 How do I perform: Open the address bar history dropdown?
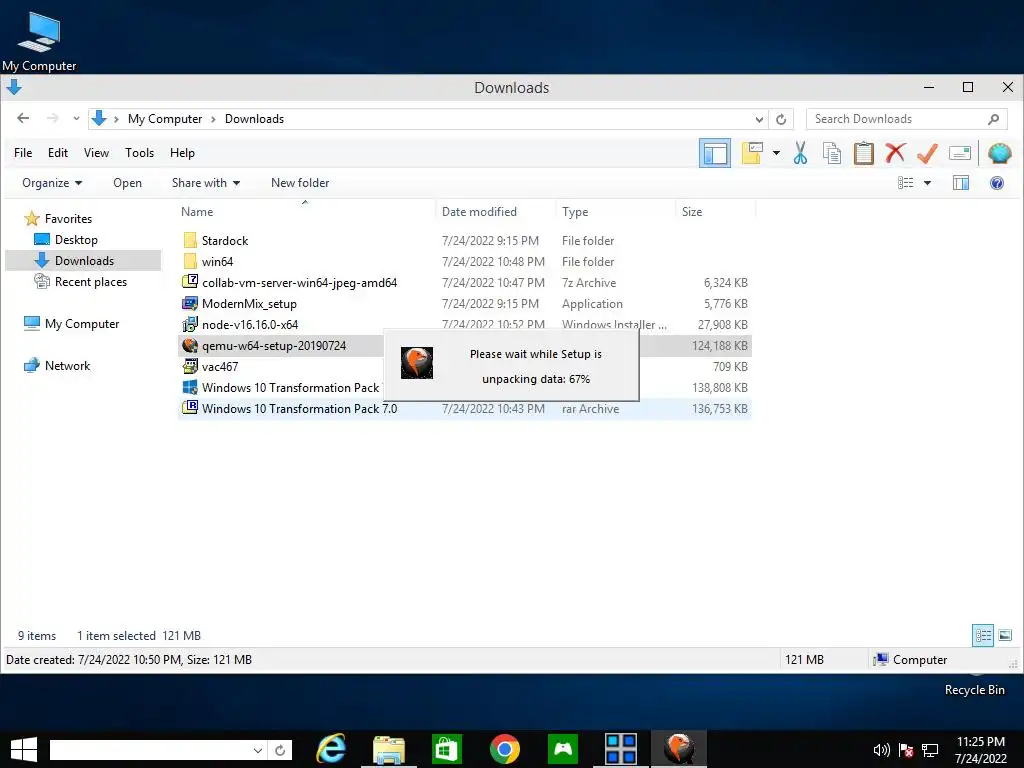tap(759, 119)
